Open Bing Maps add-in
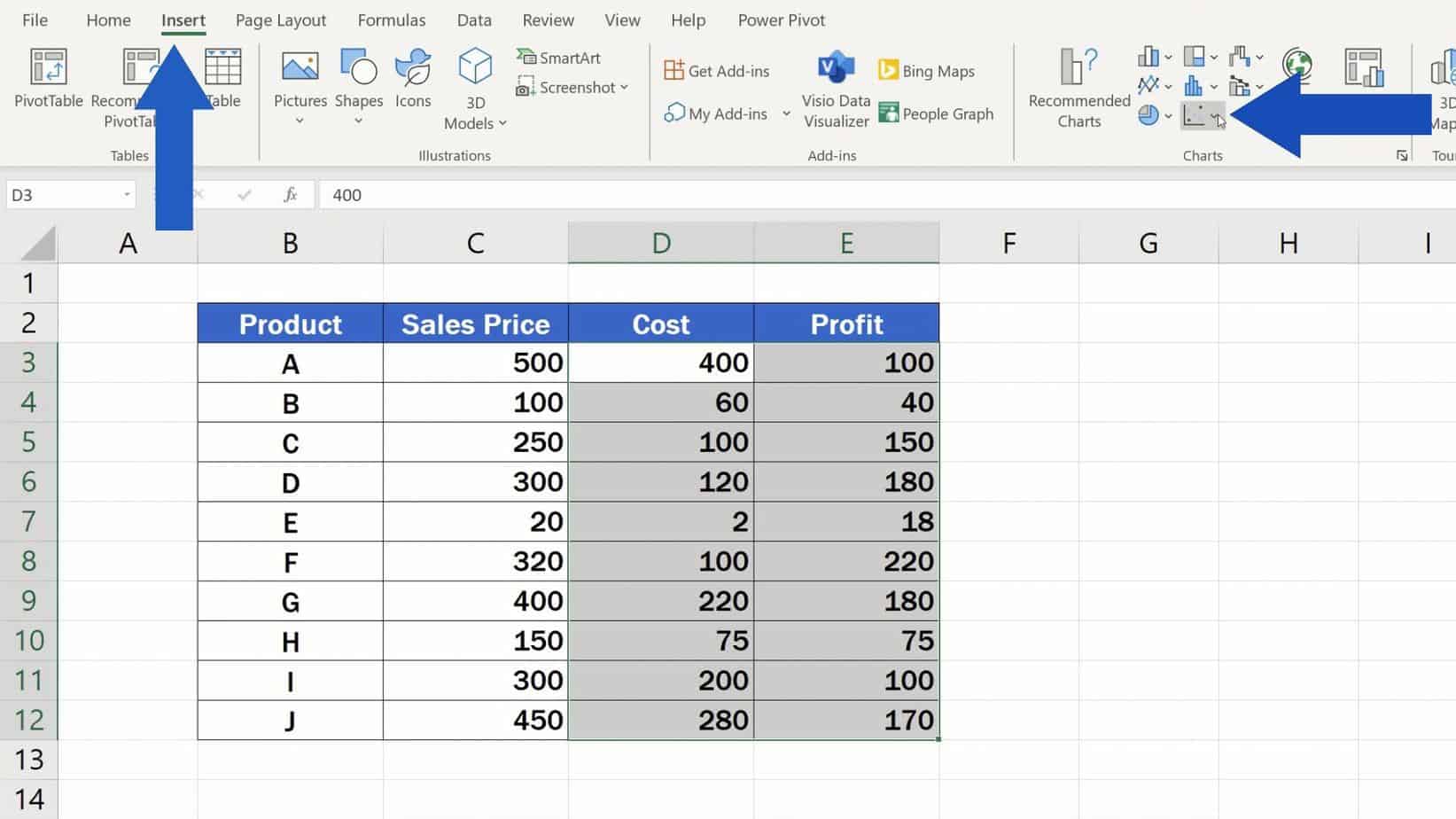This screenshot has height=819, width=1456. click(926, 70)
